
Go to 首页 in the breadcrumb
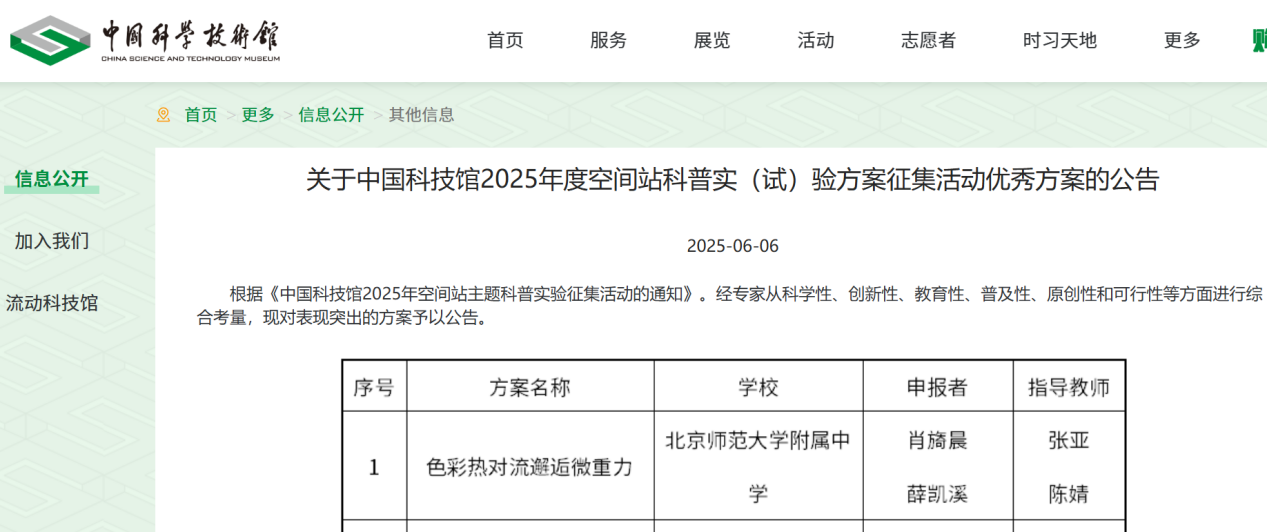coord(200,115)
